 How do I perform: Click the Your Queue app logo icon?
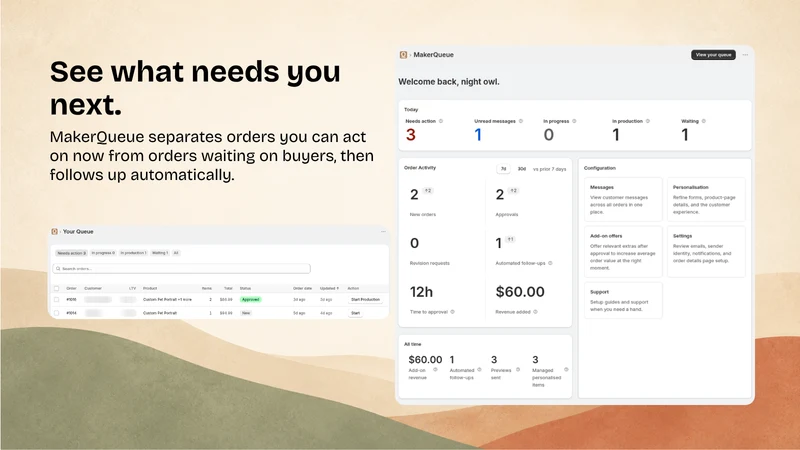[x=54, y=232]
